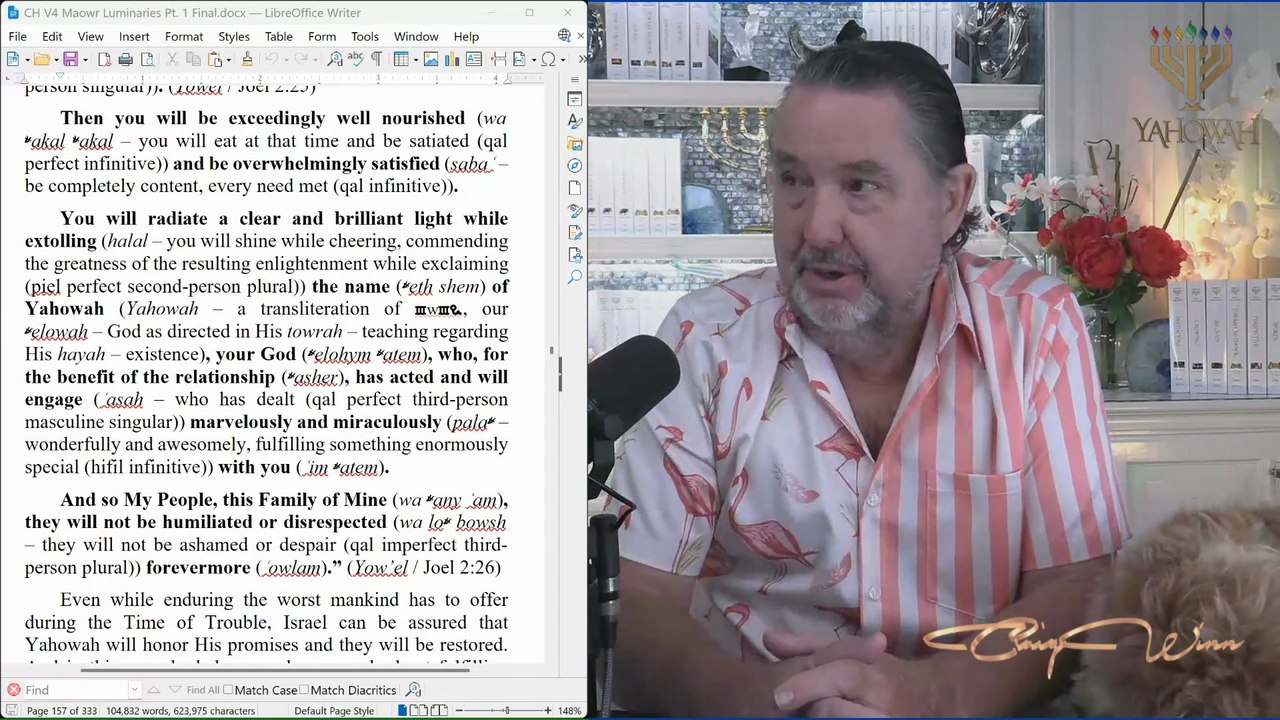This screenshot has height=720, width=1280.
Task: Open the View menu
Action: point(90,37)
